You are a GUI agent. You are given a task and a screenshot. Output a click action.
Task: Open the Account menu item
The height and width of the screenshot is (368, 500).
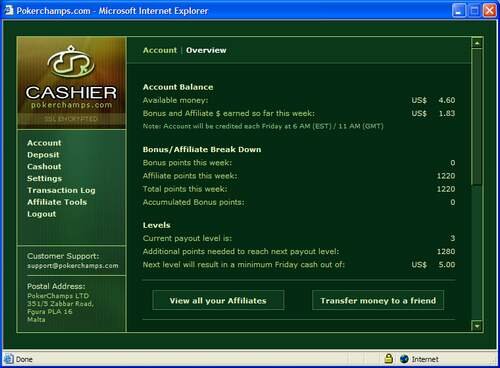point(44,143)
